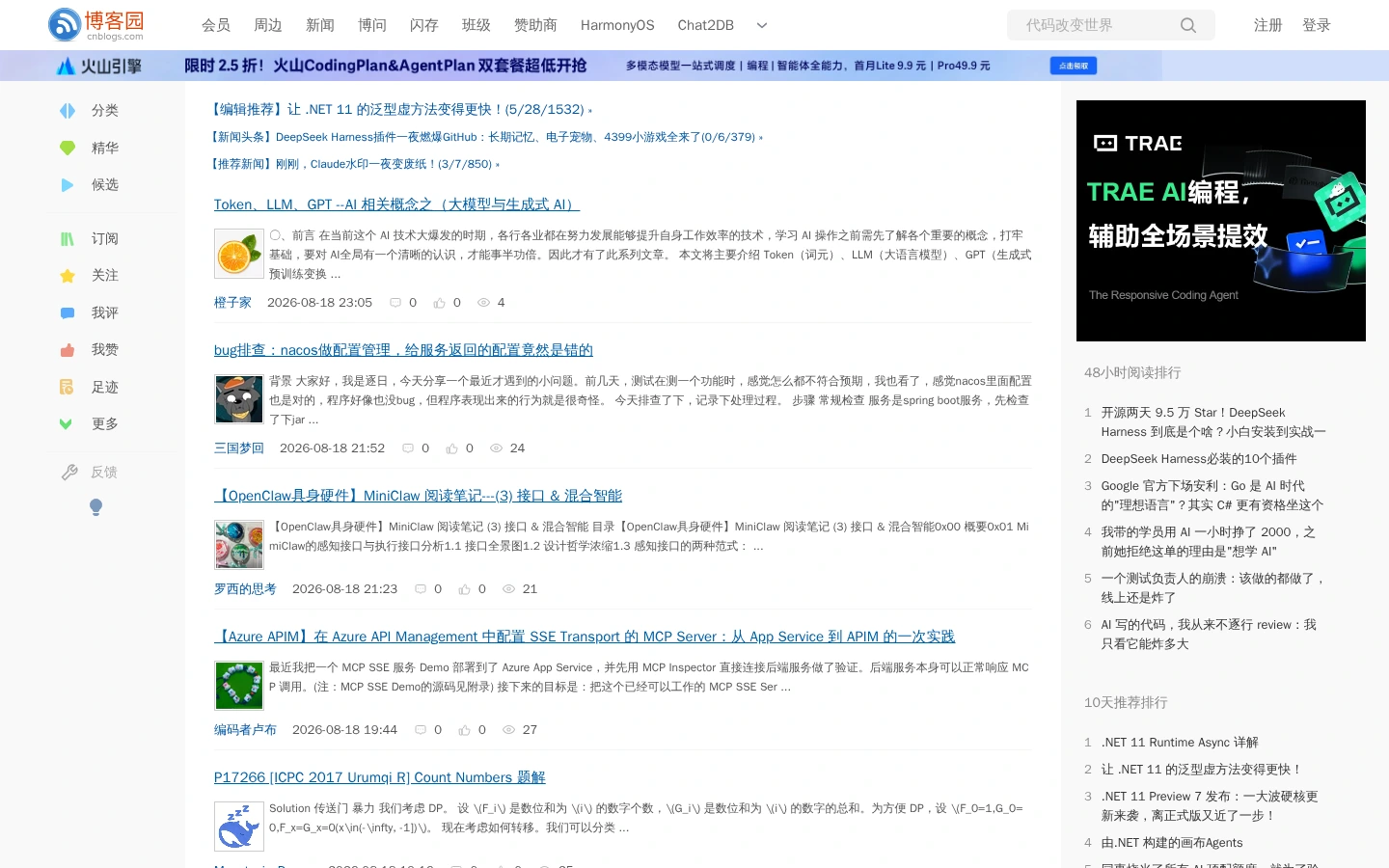
Task: Open author link 编码者卢布
Action: tap(245, 730)
